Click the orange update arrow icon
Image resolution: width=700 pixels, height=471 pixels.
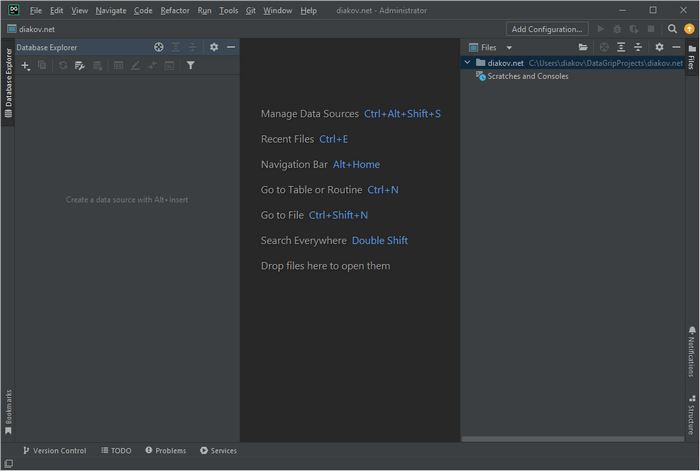point(689,29)
